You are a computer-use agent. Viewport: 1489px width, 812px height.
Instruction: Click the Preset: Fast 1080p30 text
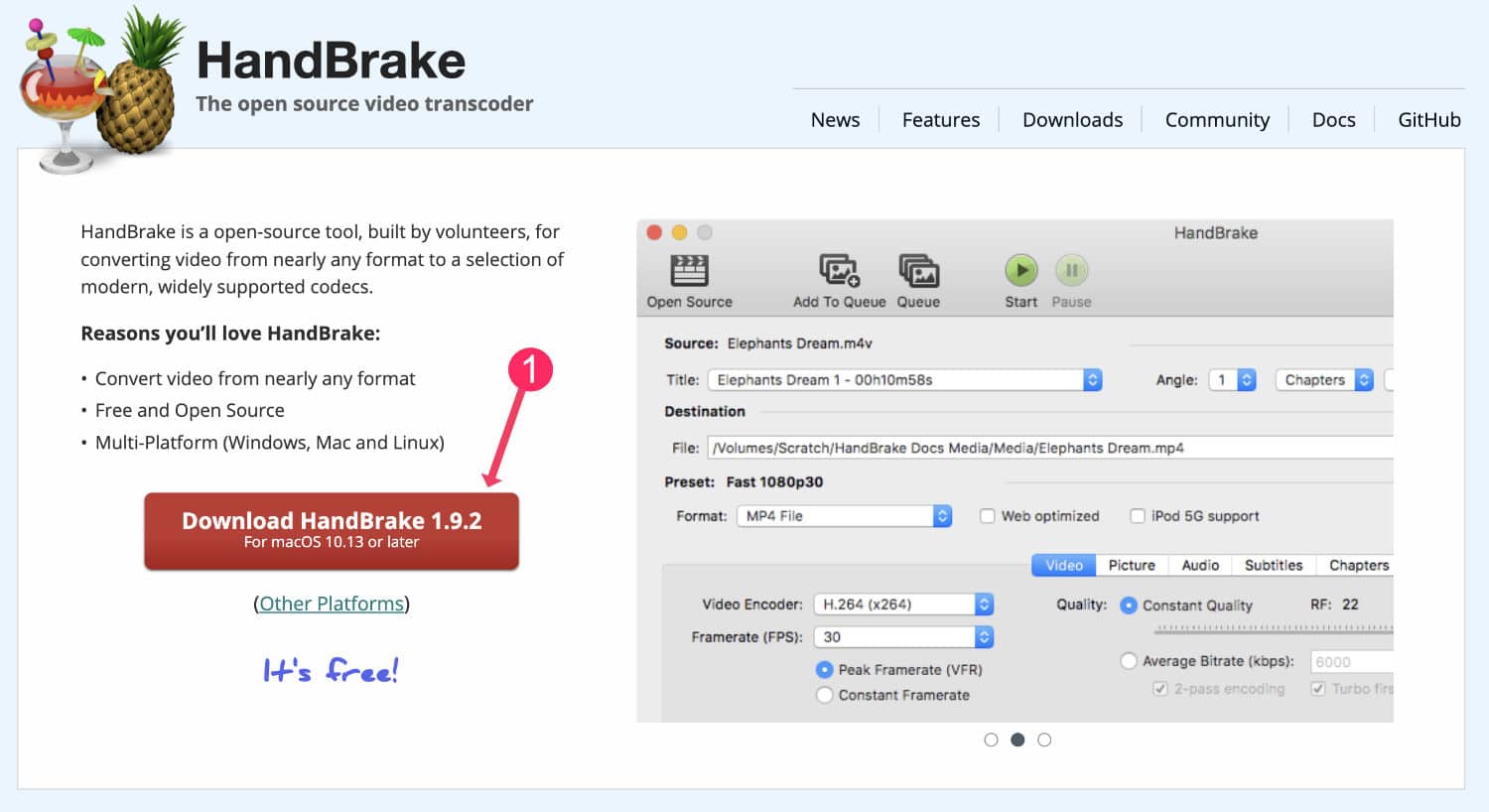(x=744, y=482)
